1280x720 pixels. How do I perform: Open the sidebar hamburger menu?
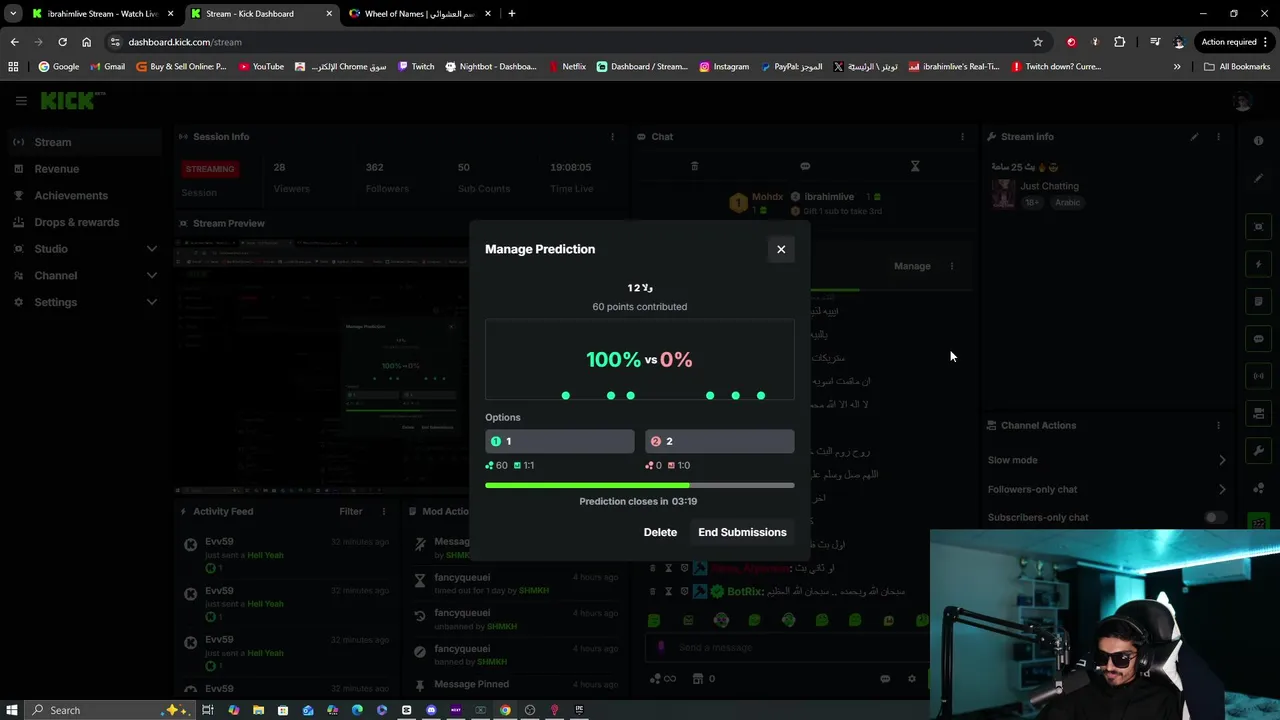coord(21,101)
